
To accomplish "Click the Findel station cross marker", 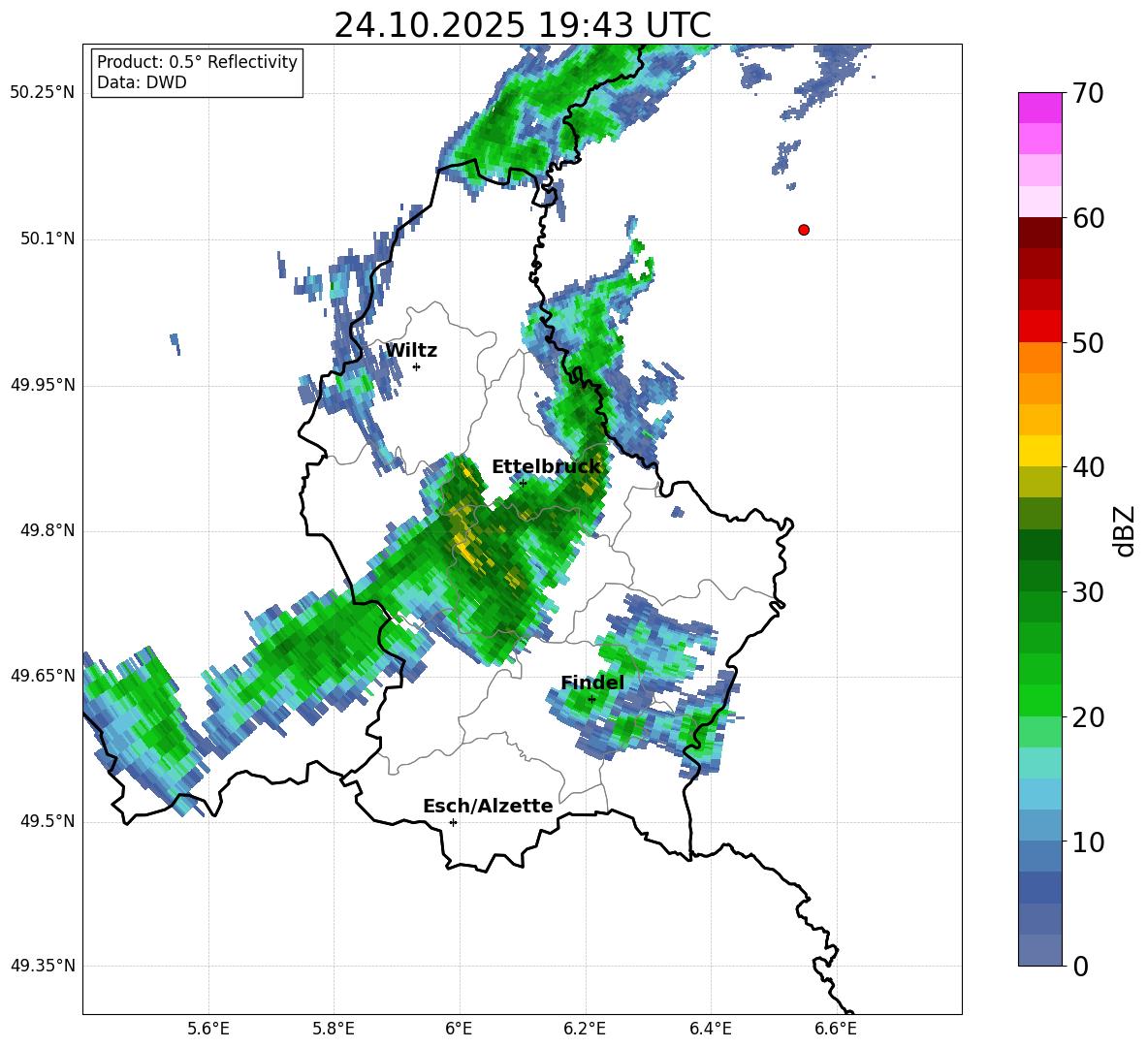I will click(592, 699).
